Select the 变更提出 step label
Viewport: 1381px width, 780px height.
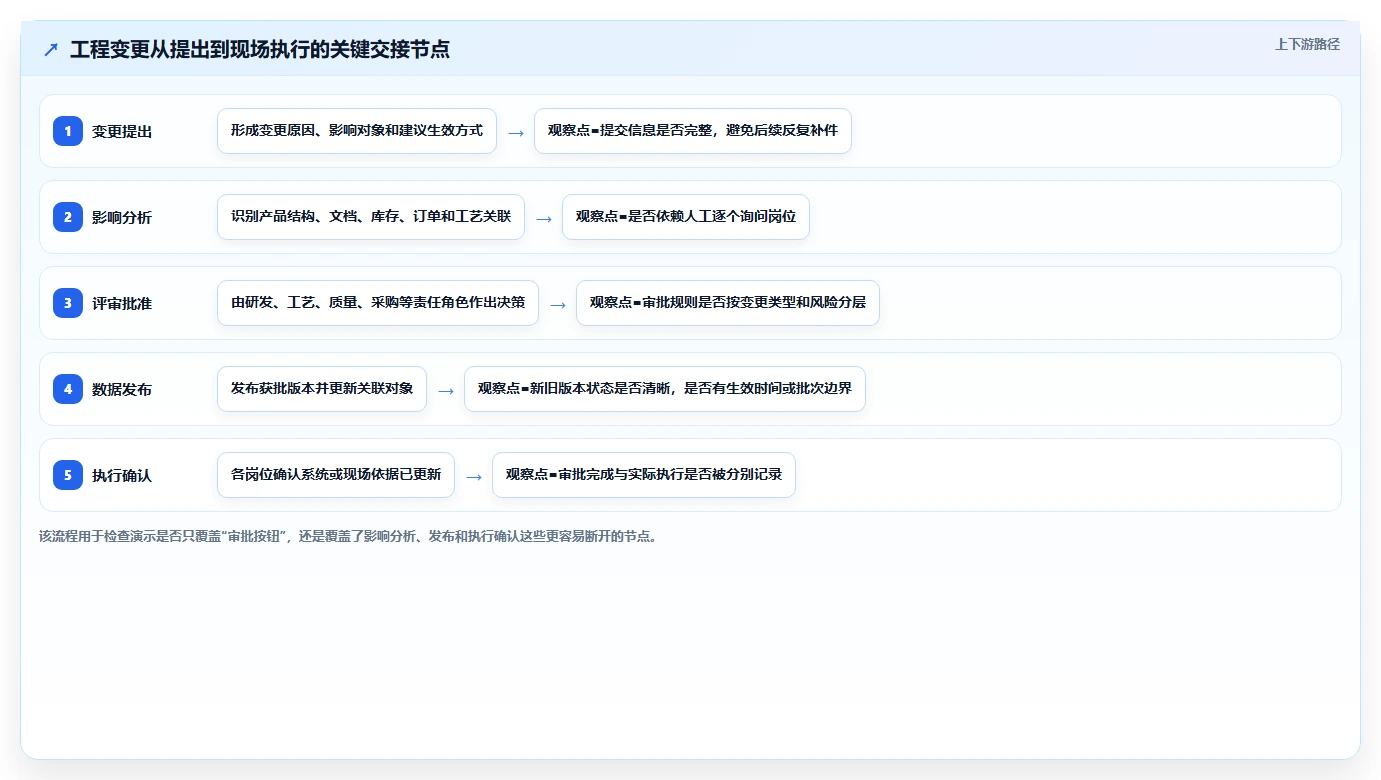(x=122, y=131)
